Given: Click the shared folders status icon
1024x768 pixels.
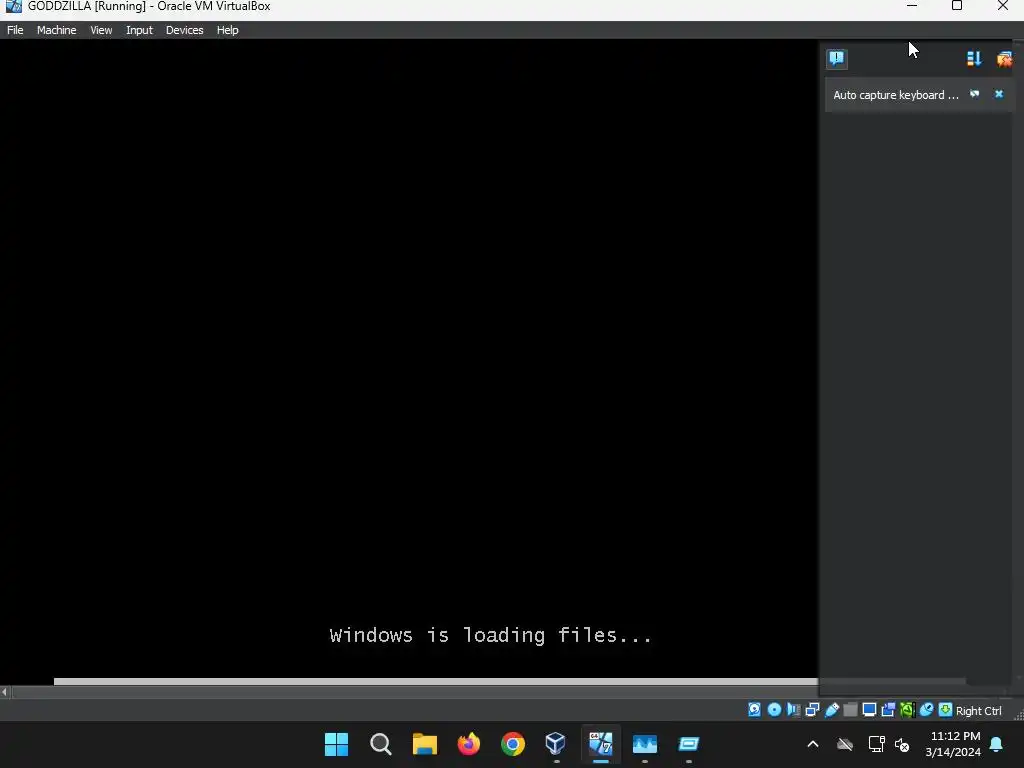Looking at the screenshot, I should [850, 710].
